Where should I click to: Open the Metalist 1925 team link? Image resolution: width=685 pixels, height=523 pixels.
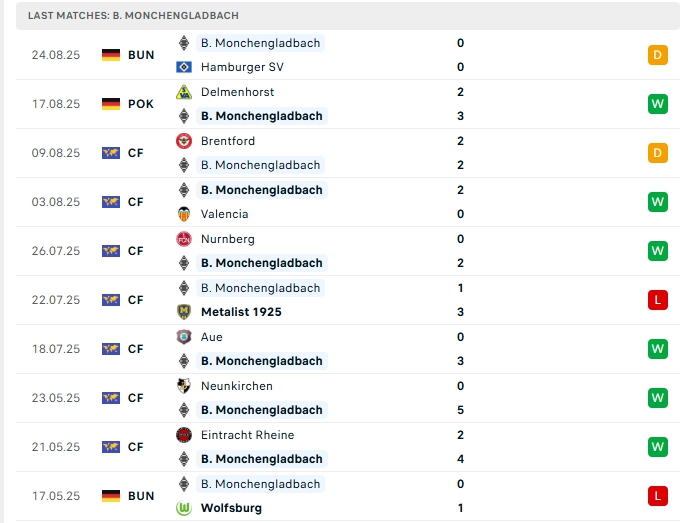pyautogui.click(x=241, y=312)
